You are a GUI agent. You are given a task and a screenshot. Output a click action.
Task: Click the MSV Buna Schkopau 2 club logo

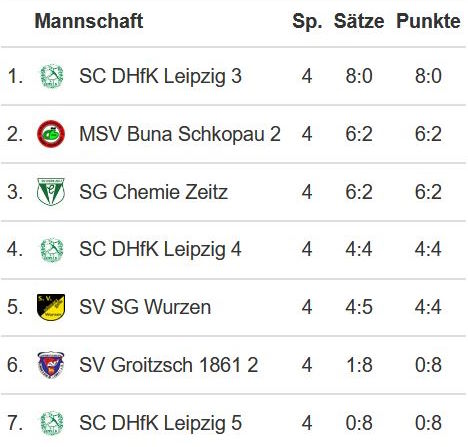pos(51,134)
